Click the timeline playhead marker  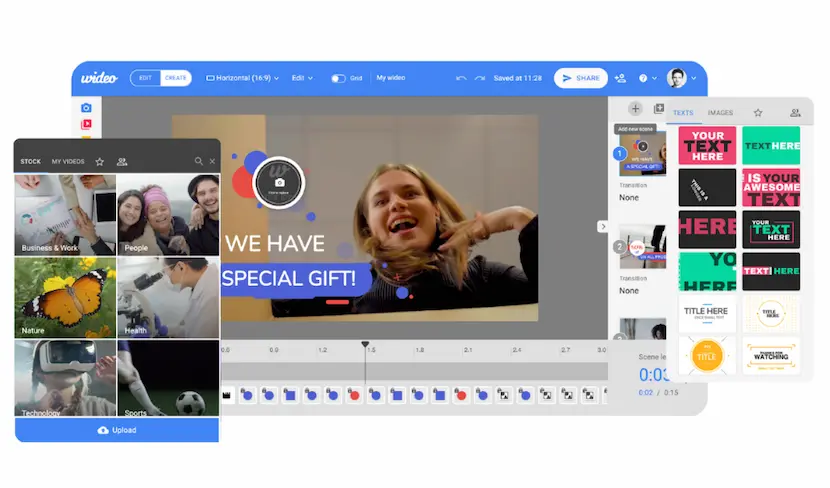(x=365, y=345)
